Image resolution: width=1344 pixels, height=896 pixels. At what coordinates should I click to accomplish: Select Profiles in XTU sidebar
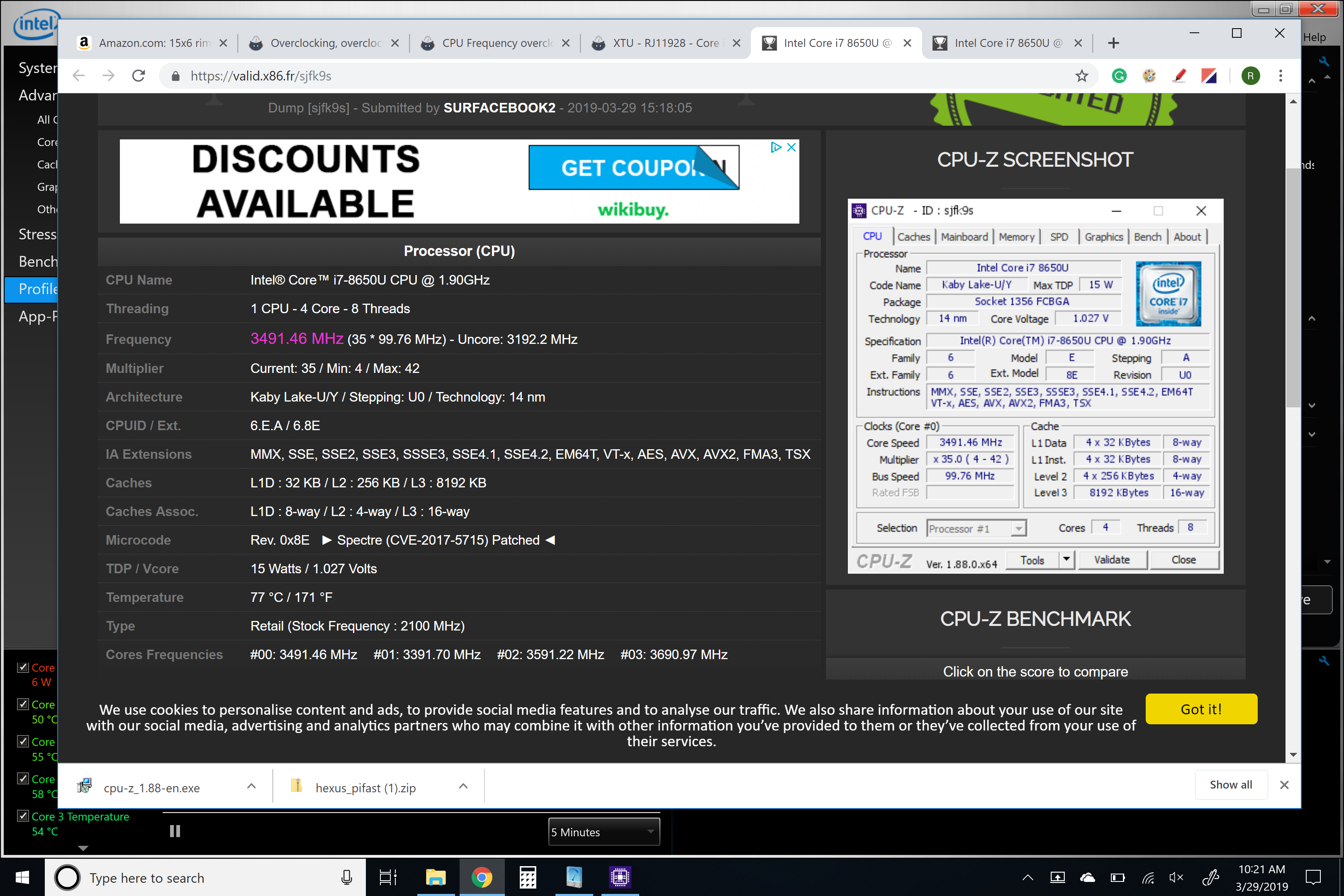pos(32,289)
